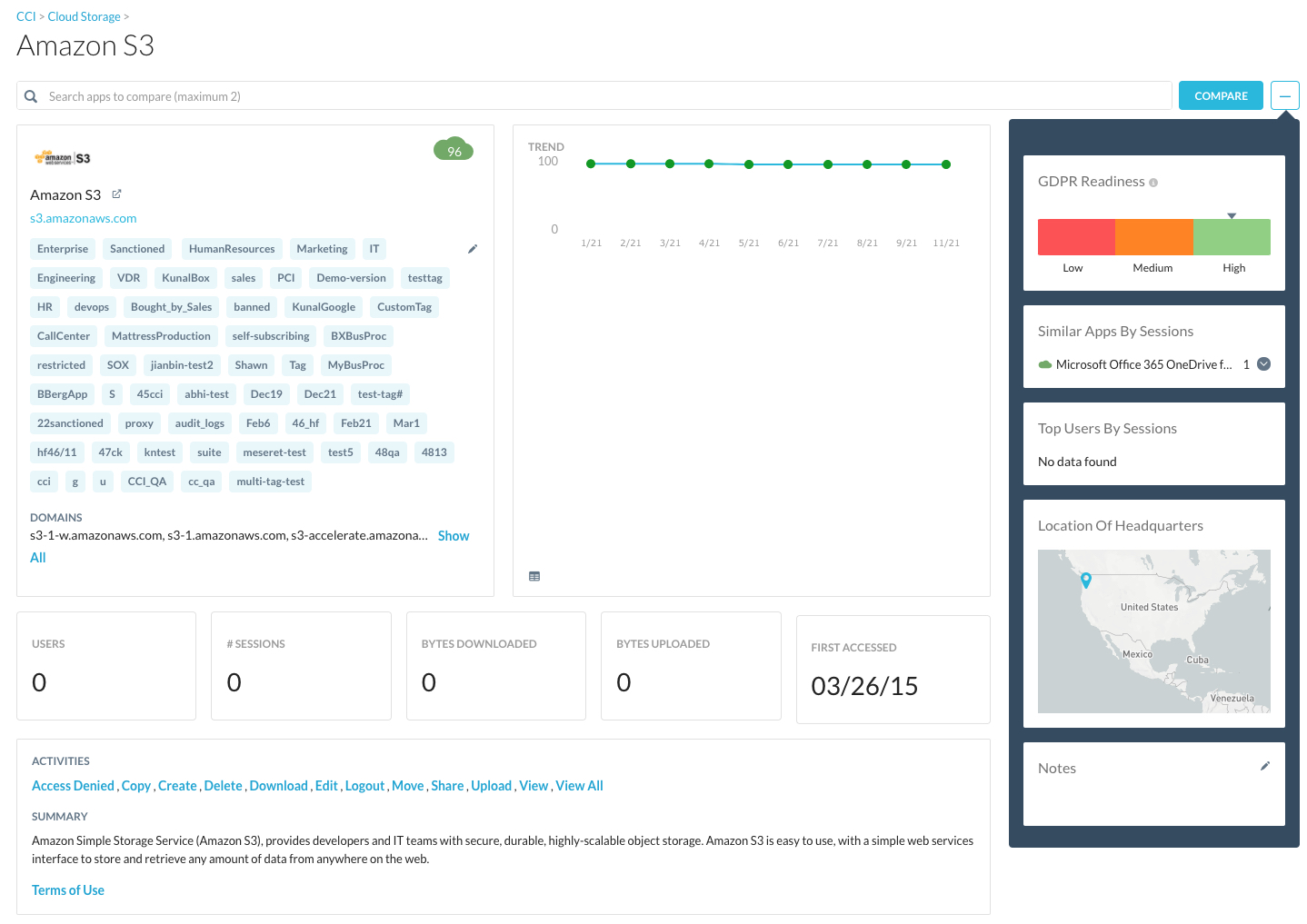Click Microsoft Office 365 OneDrive app name
The height and width of the screenshot is (924, 1307).
coord(1144,364)
